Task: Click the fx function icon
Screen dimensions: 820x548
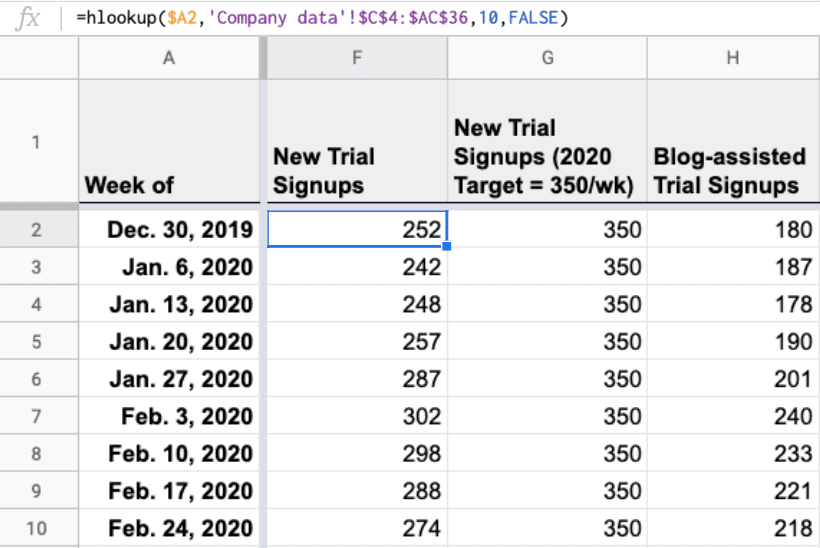Action: click(x=30, y=18)
